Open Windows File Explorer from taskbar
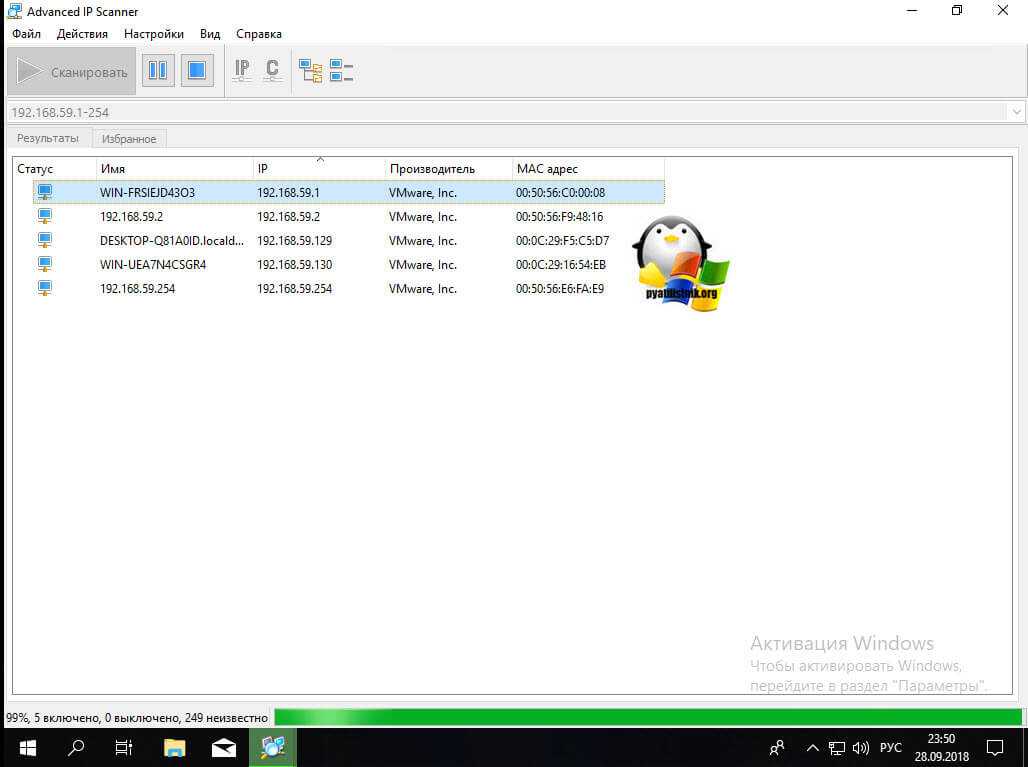This screenshot has width=1028, height=767. [175, 747]
